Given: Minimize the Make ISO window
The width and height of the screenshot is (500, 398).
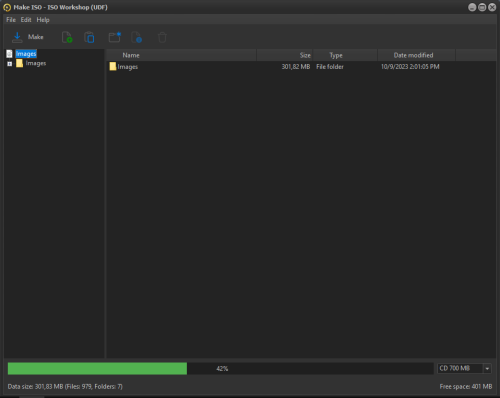Looking at the screenshot, I should point(472,7).
